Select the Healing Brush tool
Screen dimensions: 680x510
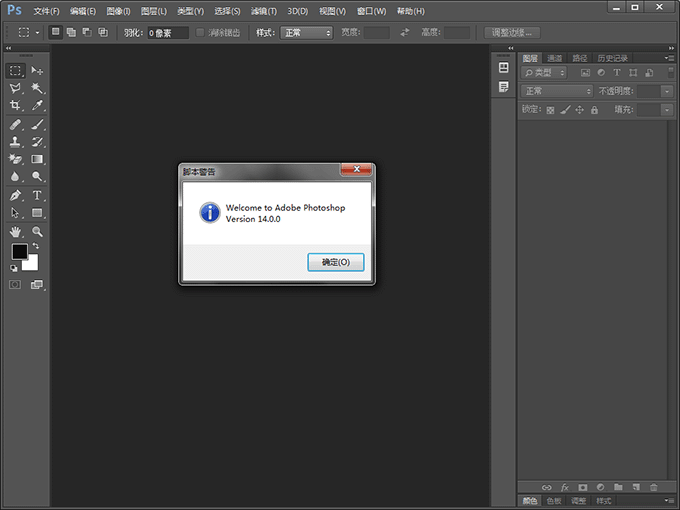tap(16, 125)
